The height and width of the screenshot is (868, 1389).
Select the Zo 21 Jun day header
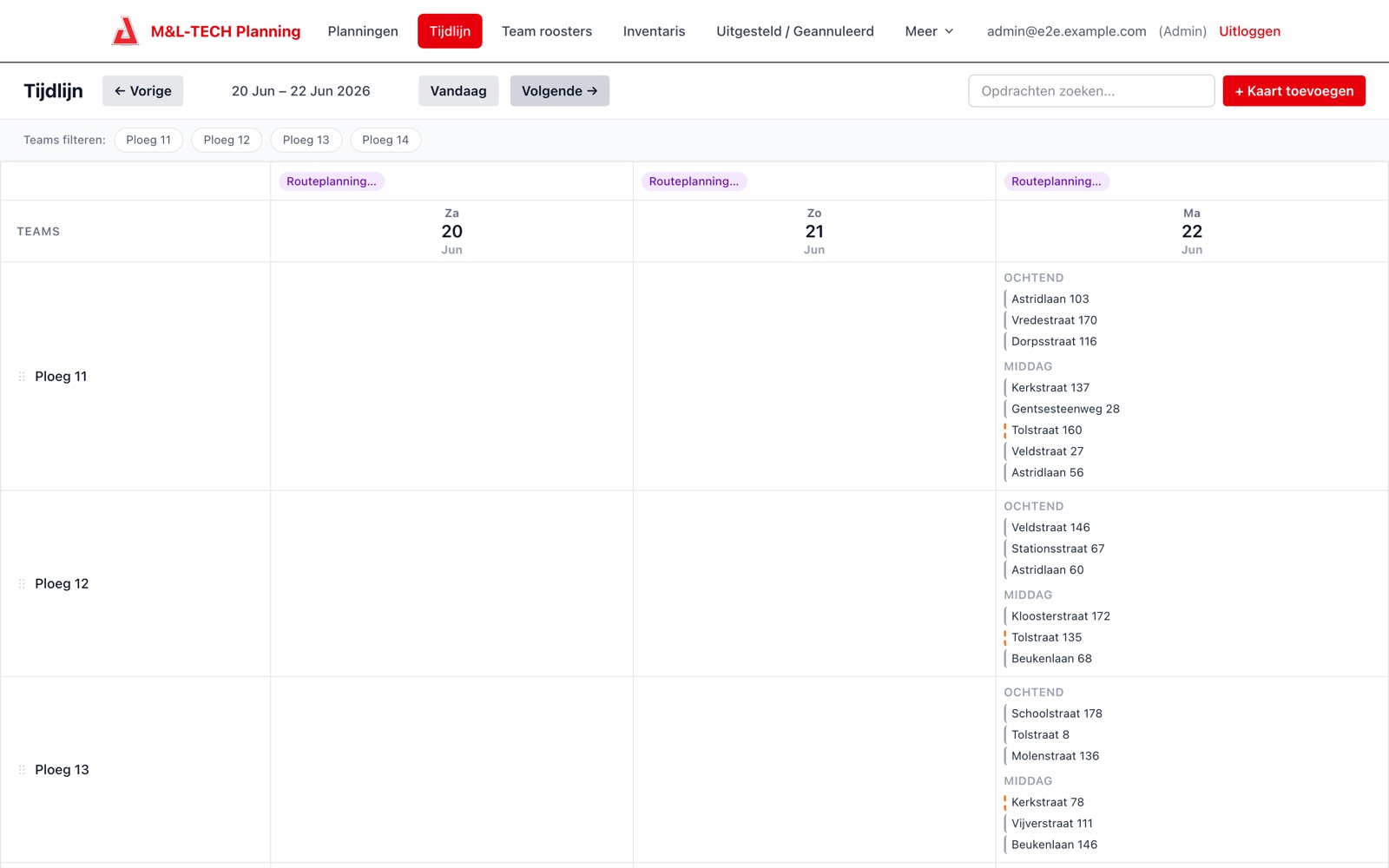(x=814, y=232)
